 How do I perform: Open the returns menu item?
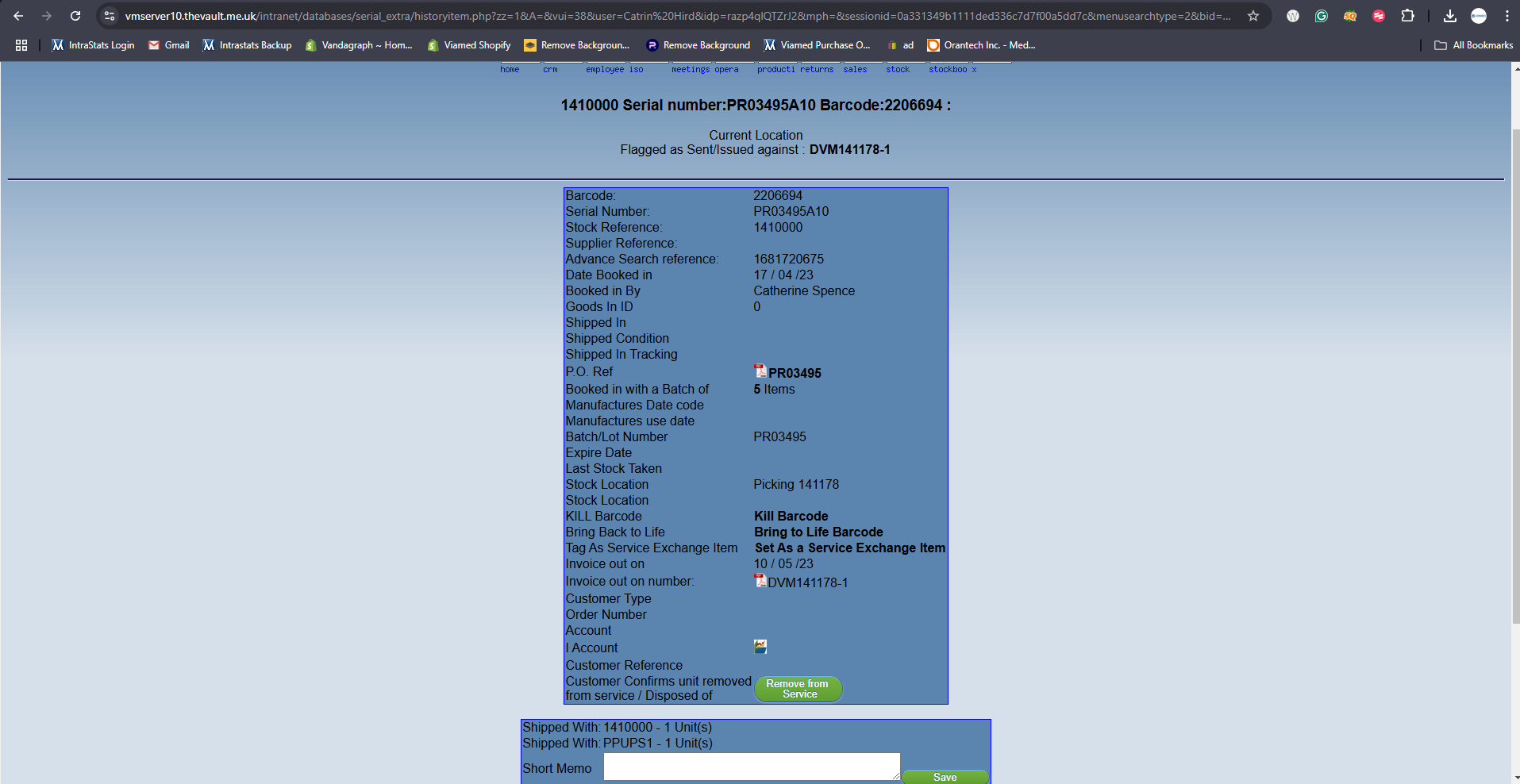[817, 70]
